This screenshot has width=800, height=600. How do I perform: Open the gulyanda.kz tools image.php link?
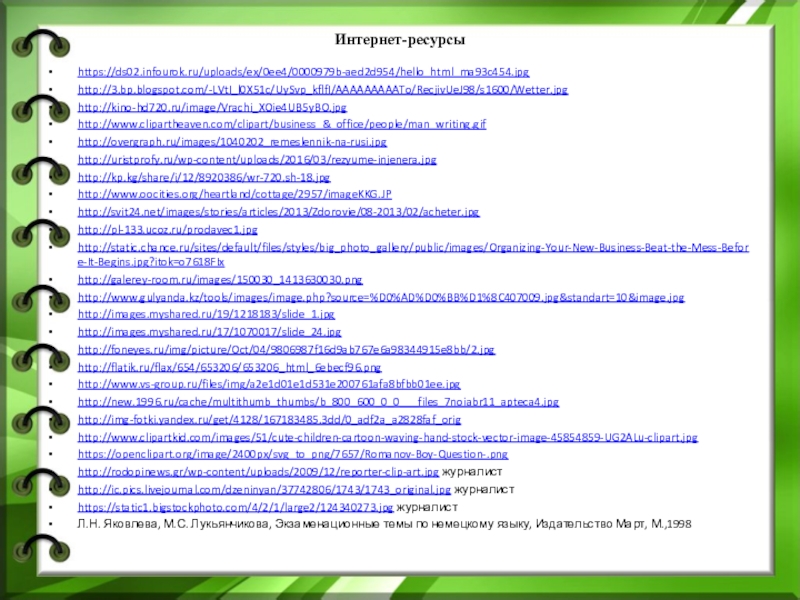[x=381, y=297]
